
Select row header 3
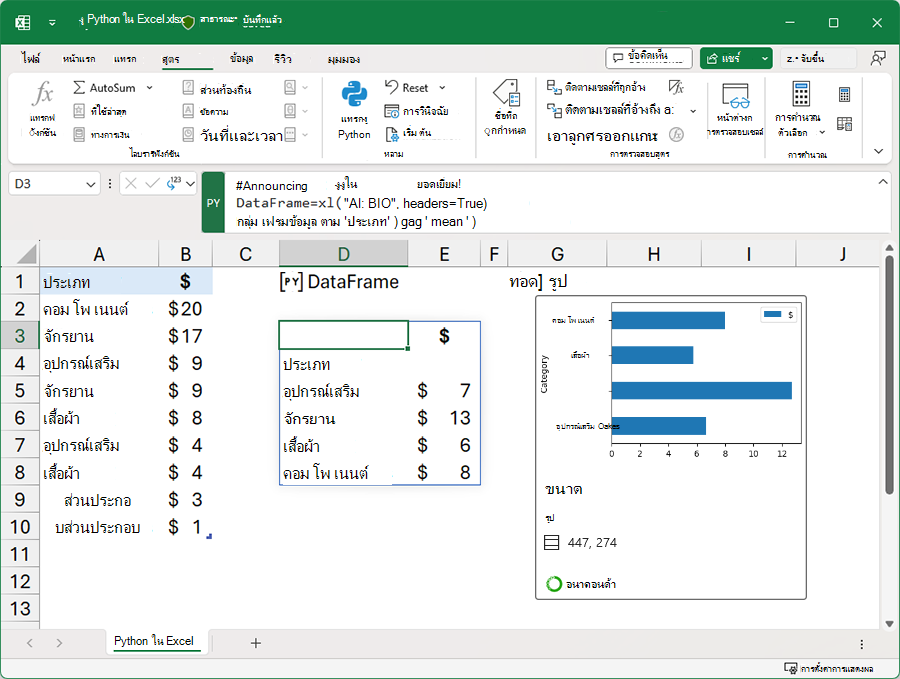tap(20, 336)
